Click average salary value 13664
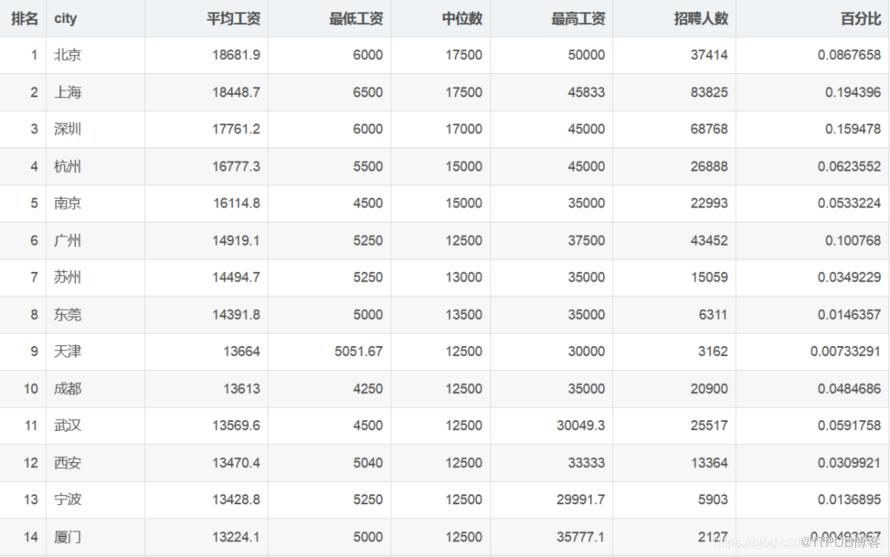 click(242, 351)
